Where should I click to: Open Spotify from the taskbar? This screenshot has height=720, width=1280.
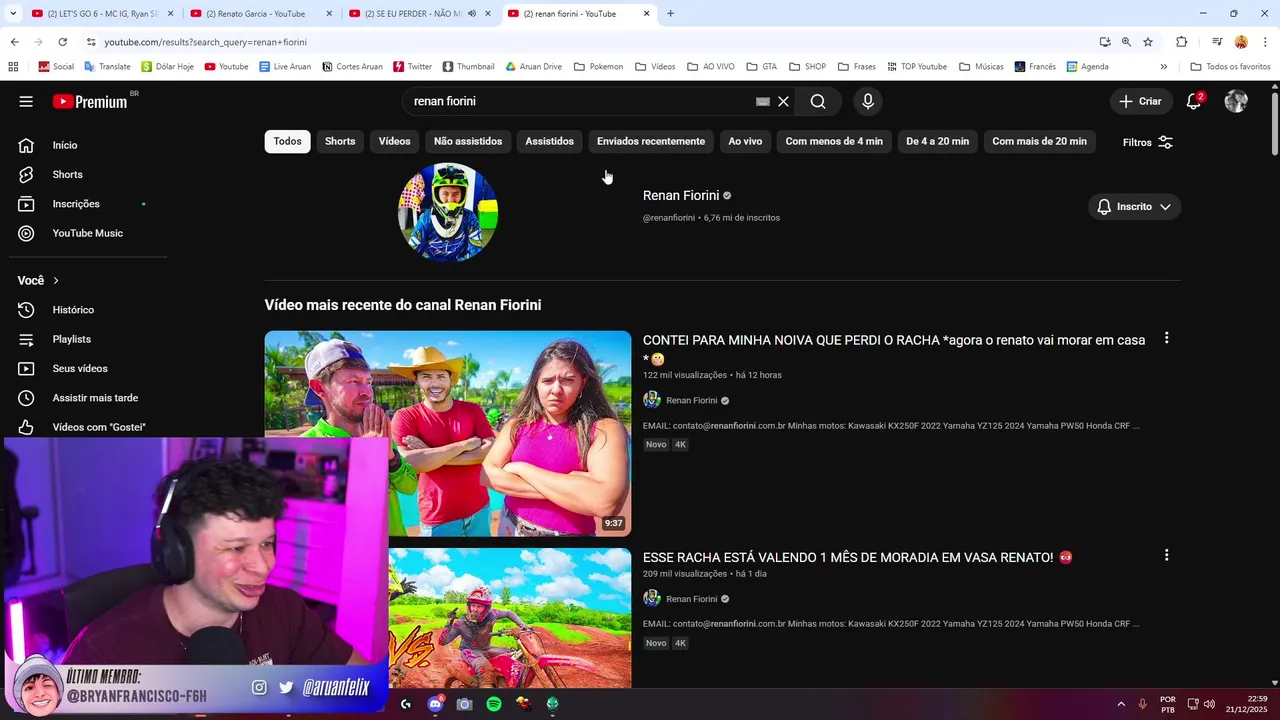[x=494, y=704]
